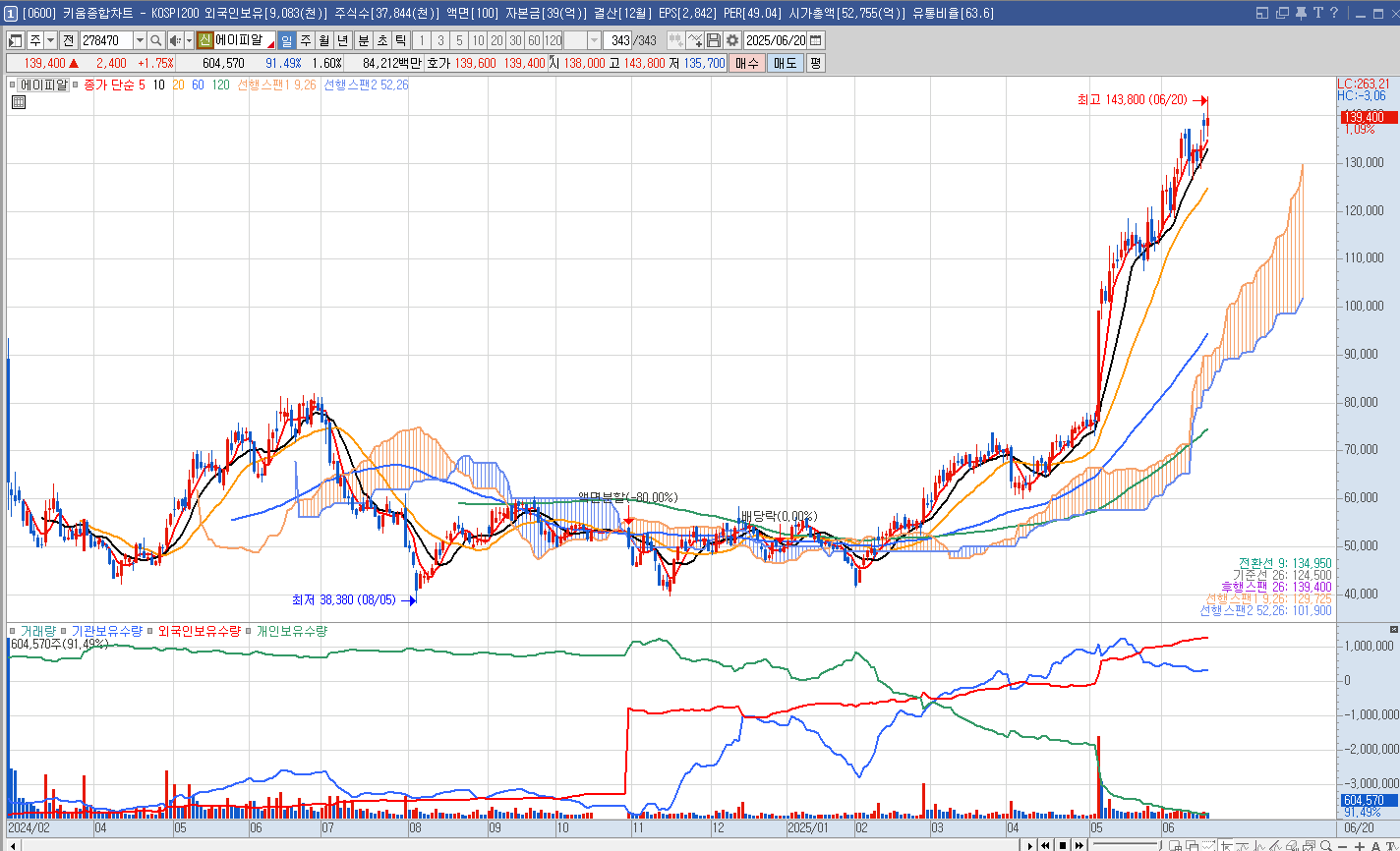
Task: Expand the interval dropdown beside 120
Action: 594,40
